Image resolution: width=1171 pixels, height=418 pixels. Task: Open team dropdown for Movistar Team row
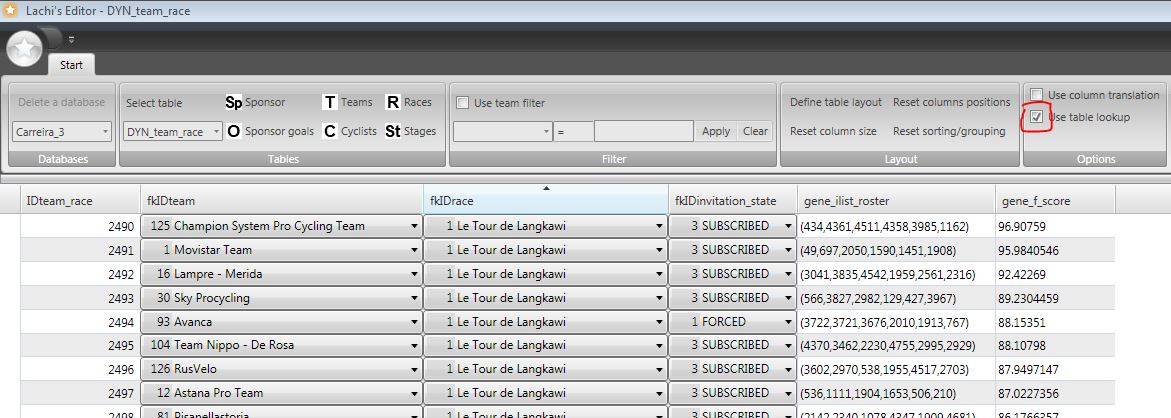pyautogui.click(x=414, y=250)
